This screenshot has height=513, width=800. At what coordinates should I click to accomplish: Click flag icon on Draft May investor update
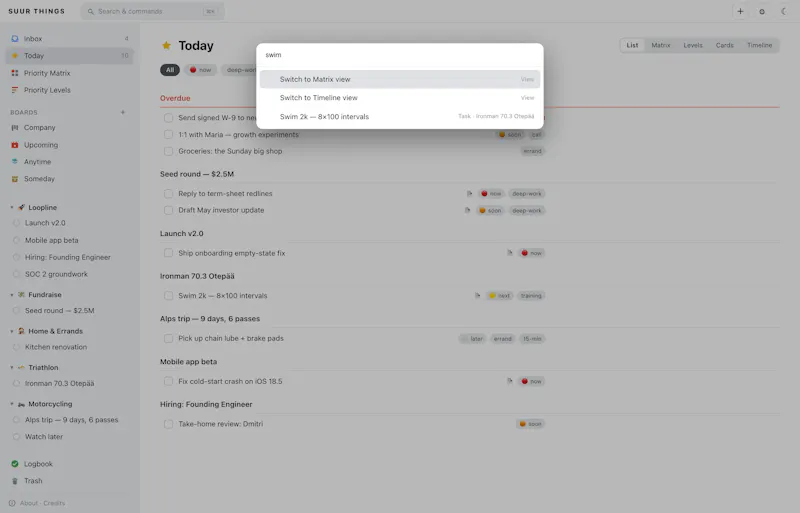point(467,210)
